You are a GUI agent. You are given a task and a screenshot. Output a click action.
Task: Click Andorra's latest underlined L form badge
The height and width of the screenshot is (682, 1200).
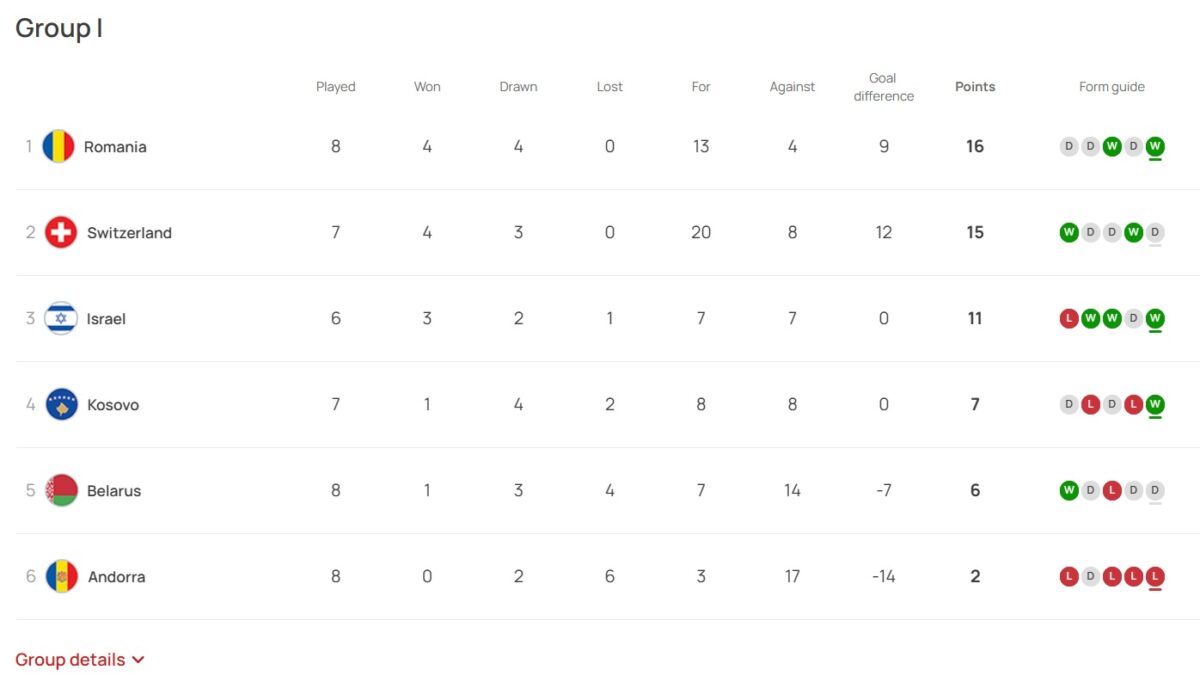pyautogui.click(x=1155, y=577)
